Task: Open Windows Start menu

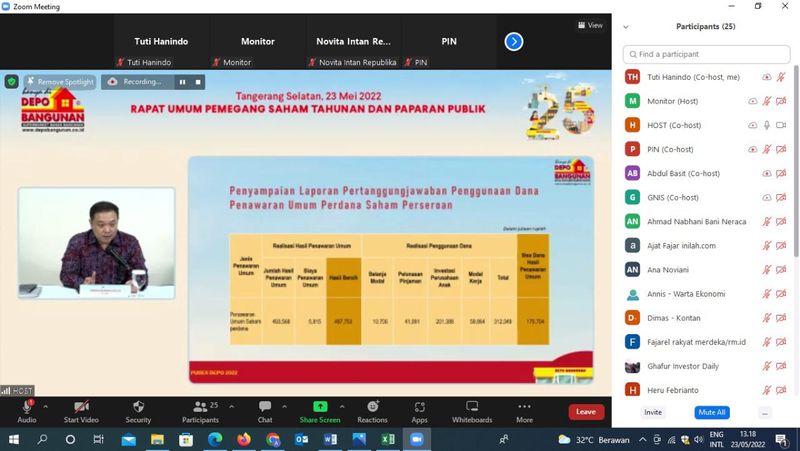Action: point(14,439)
